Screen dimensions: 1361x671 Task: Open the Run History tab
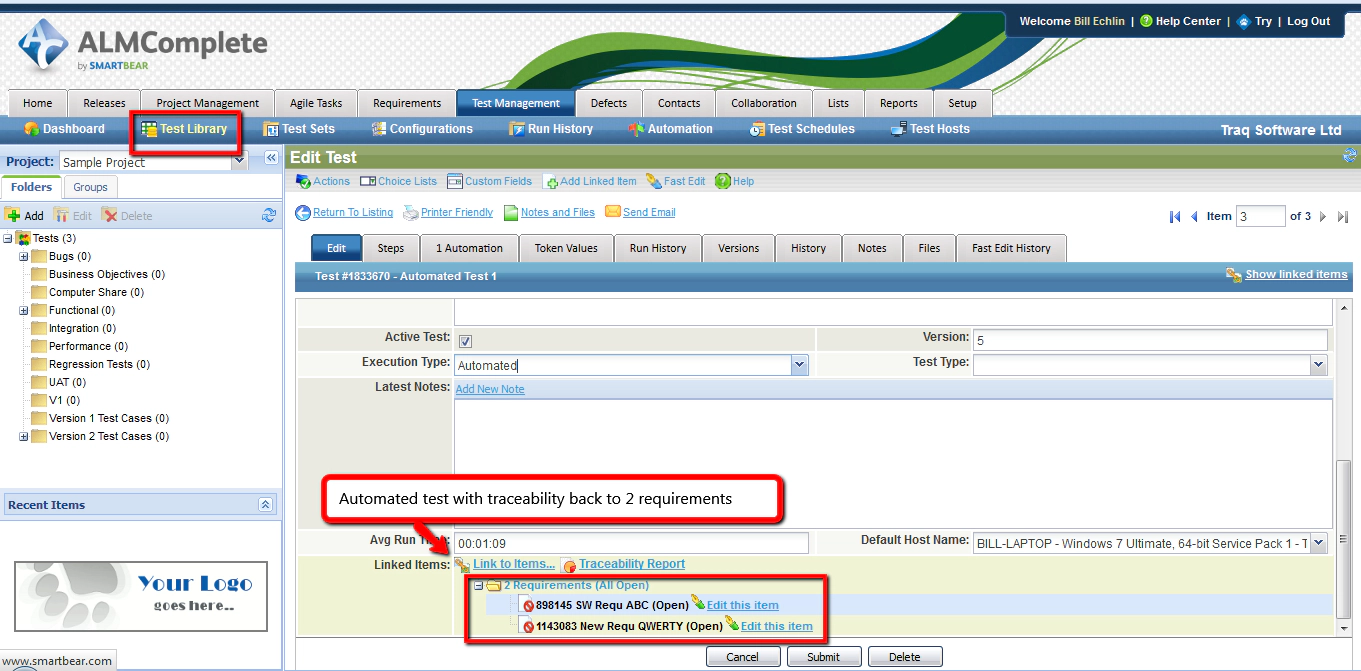657,248
